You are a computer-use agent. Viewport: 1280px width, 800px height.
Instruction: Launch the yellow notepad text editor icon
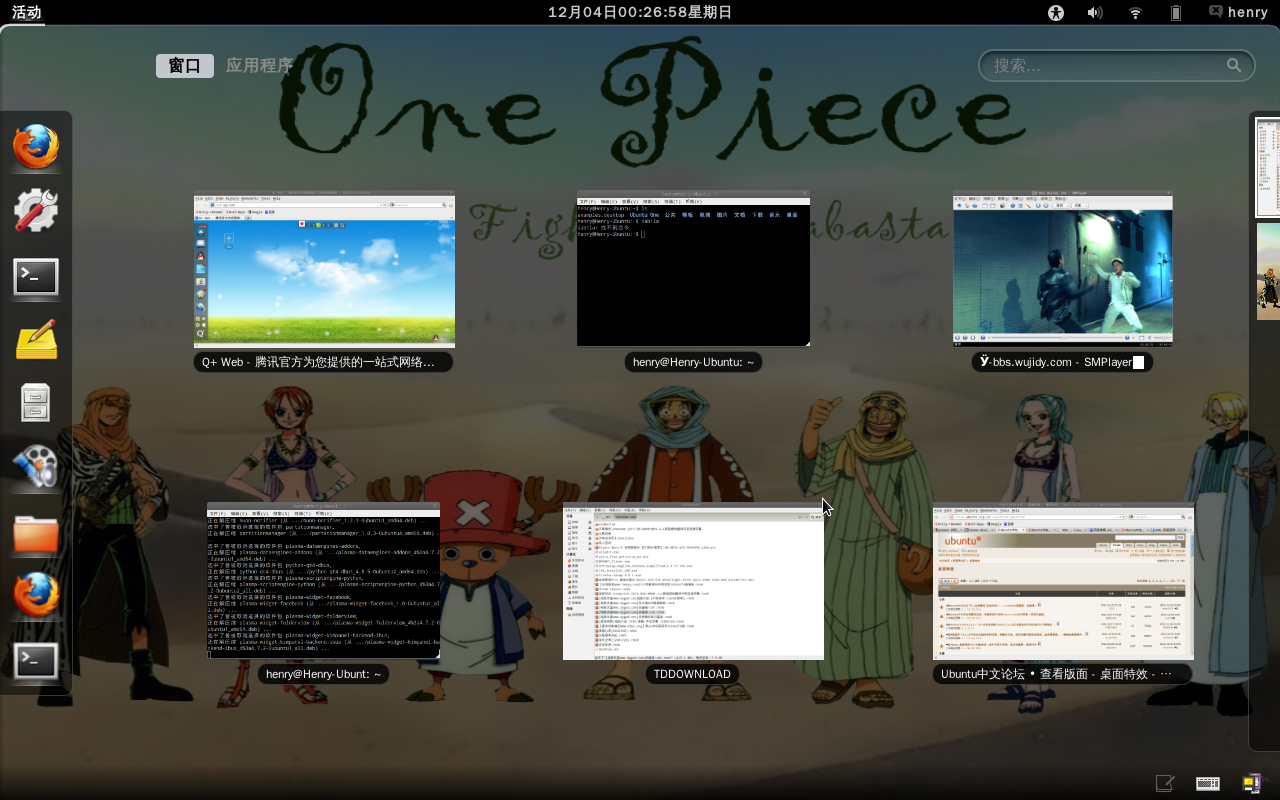click(x=36, y=340)
